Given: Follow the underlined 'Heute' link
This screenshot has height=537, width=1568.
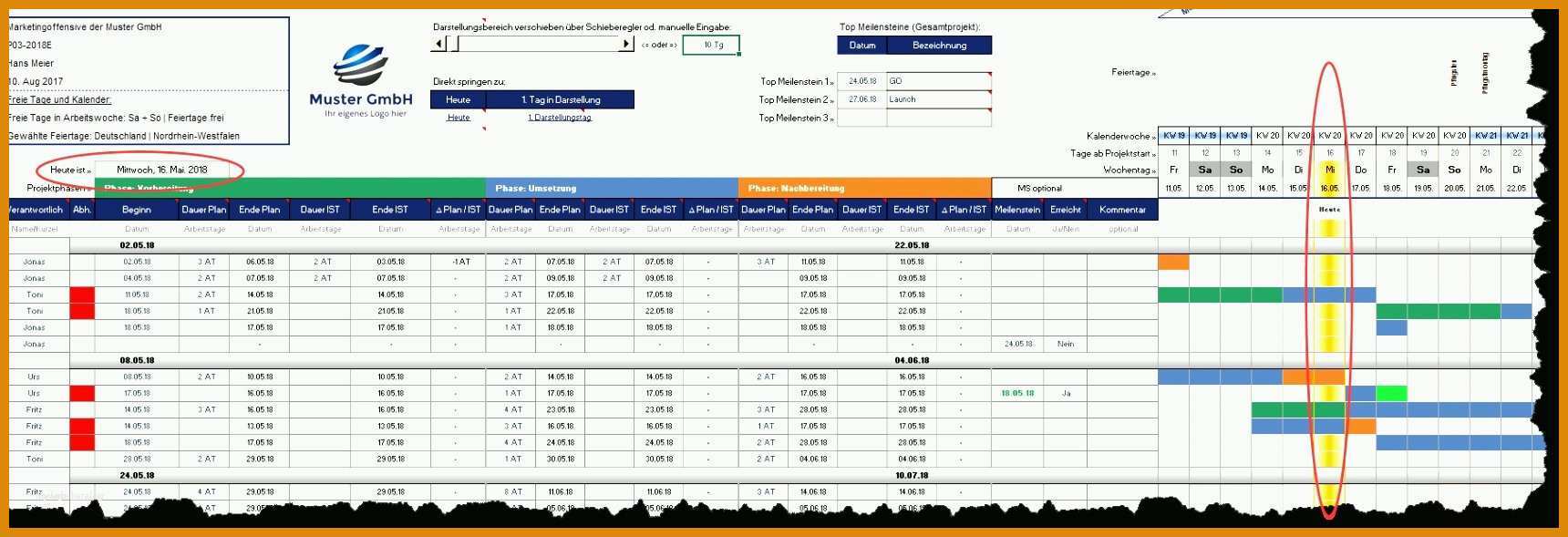Looking at the screenshot, I should pos(459,118).
